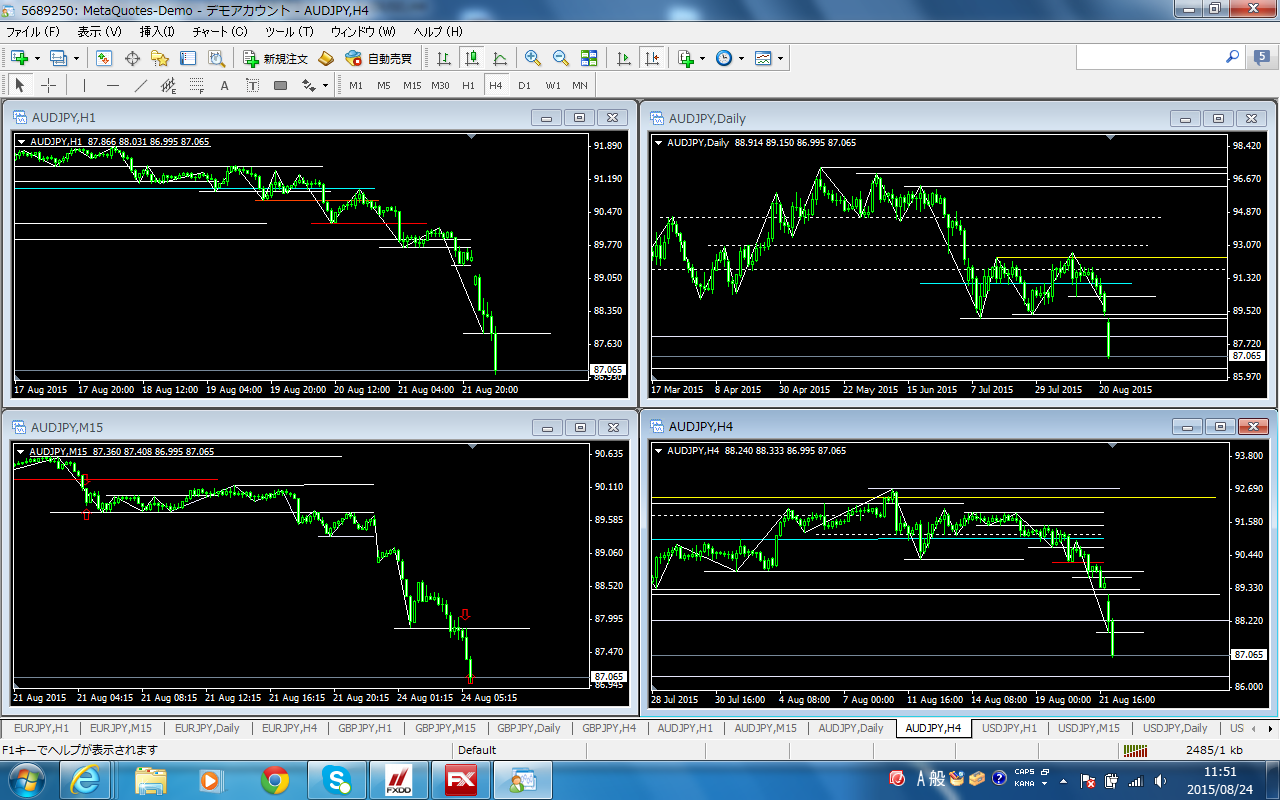Click the tile windows icon
The width and height of the screenshot is (1280, 800).
[x=589, y=59]
